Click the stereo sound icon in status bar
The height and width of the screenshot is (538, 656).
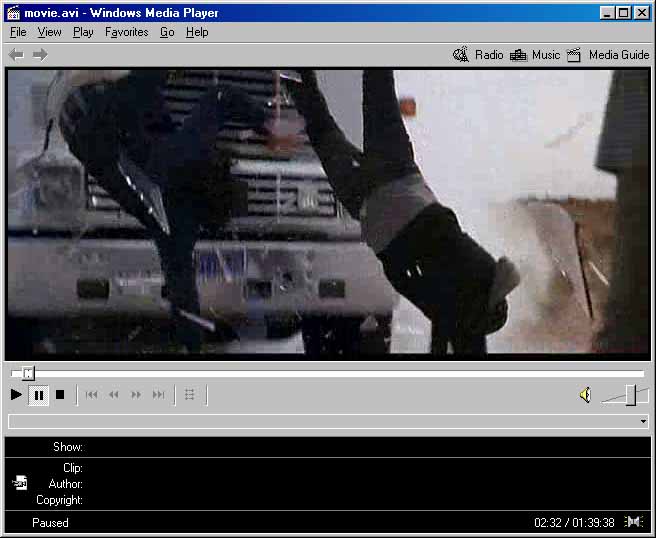click(633, 522)
